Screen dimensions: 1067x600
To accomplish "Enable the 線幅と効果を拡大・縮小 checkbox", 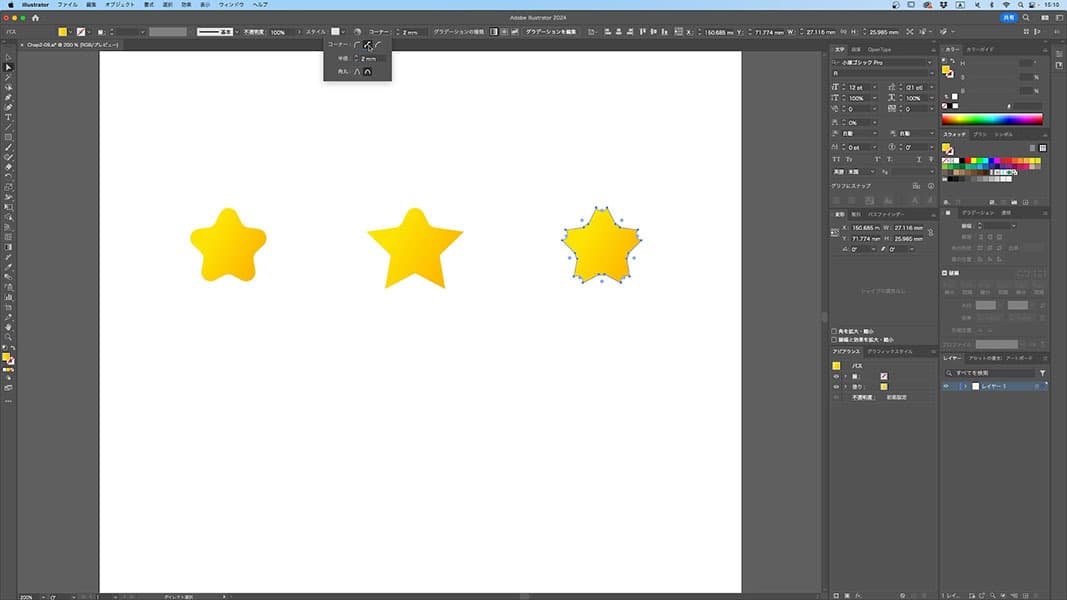I will pos(835,340).
